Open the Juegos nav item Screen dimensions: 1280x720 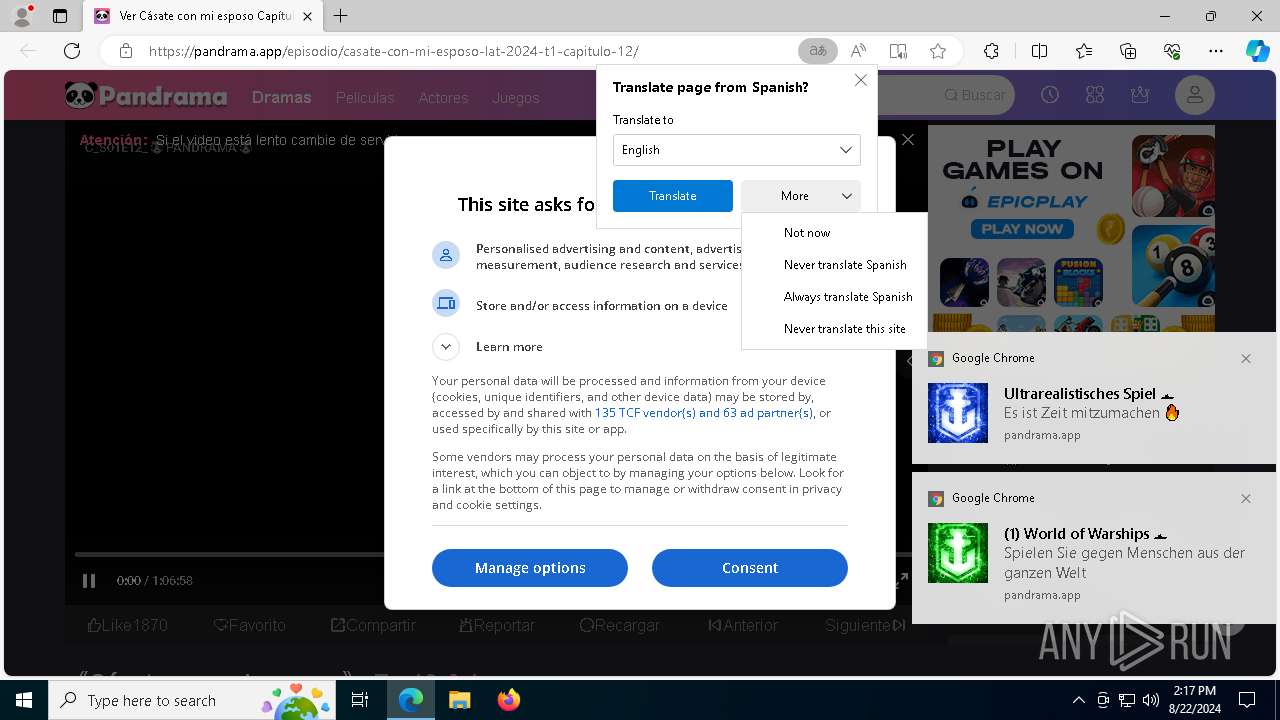tap(516, 97)
